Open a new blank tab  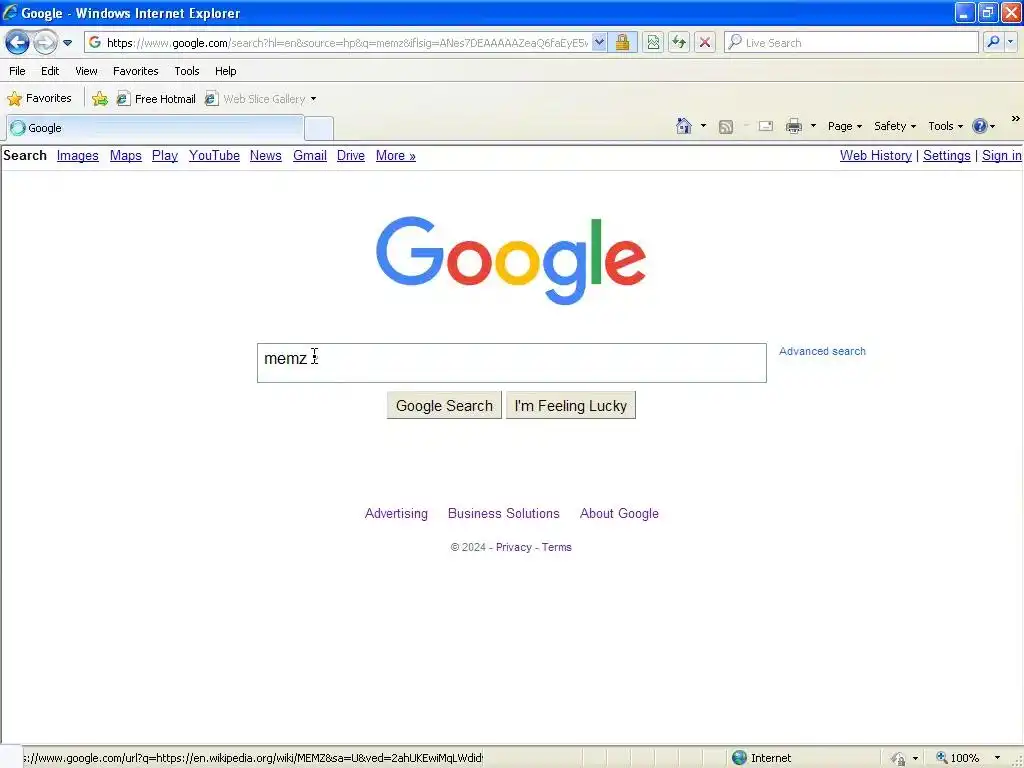coord(319,129)
